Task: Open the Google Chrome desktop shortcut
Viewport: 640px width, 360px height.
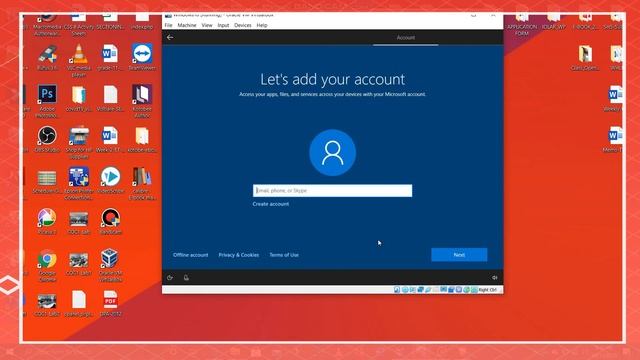Action: point(47,266)
